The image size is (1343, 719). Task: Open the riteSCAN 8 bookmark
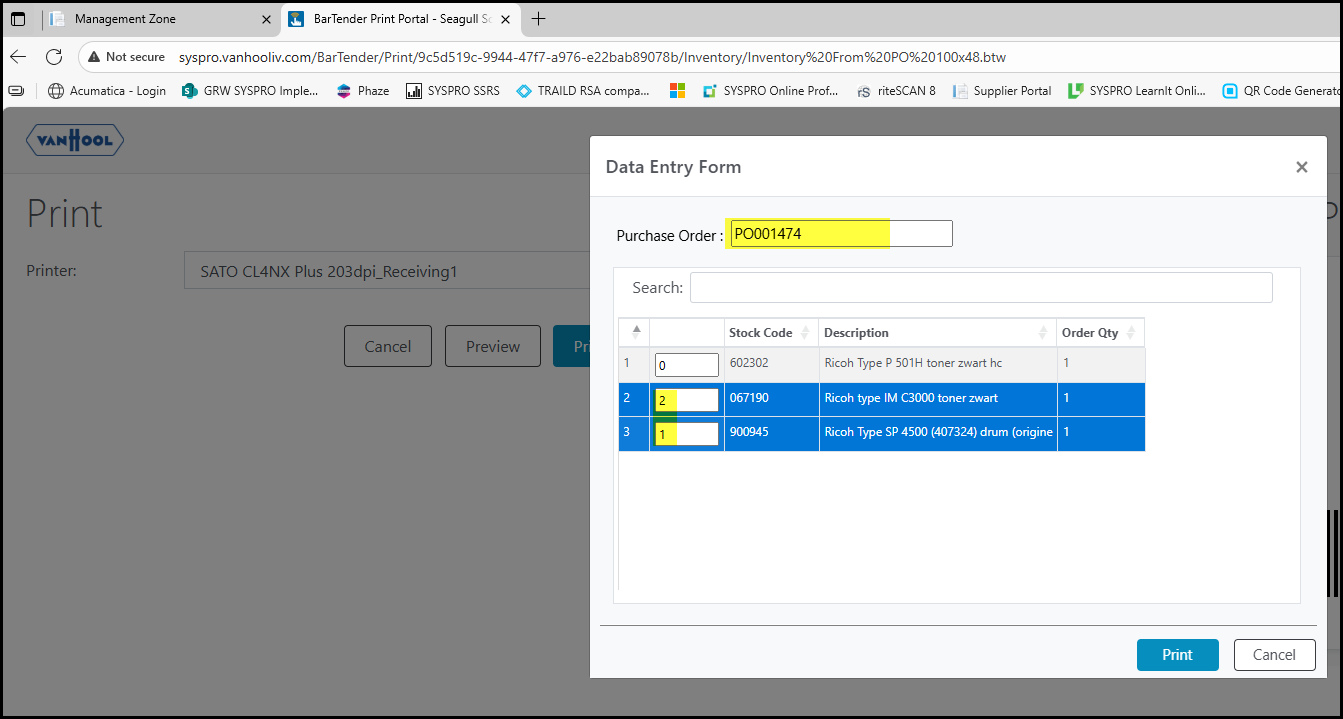point(895,91)
